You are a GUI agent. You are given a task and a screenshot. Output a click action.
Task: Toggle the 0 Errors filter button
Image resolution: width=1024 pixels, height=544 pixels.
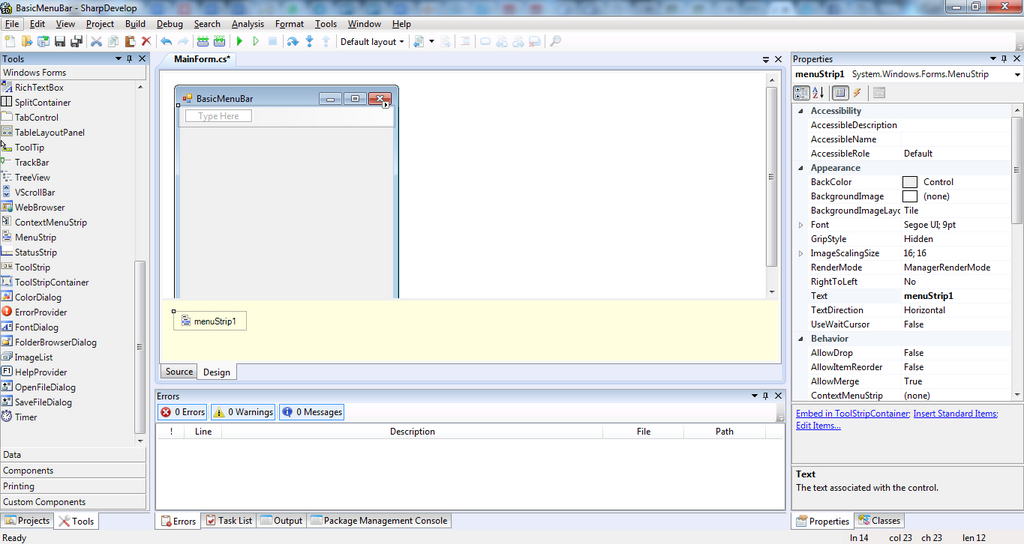tap(183, 412)
